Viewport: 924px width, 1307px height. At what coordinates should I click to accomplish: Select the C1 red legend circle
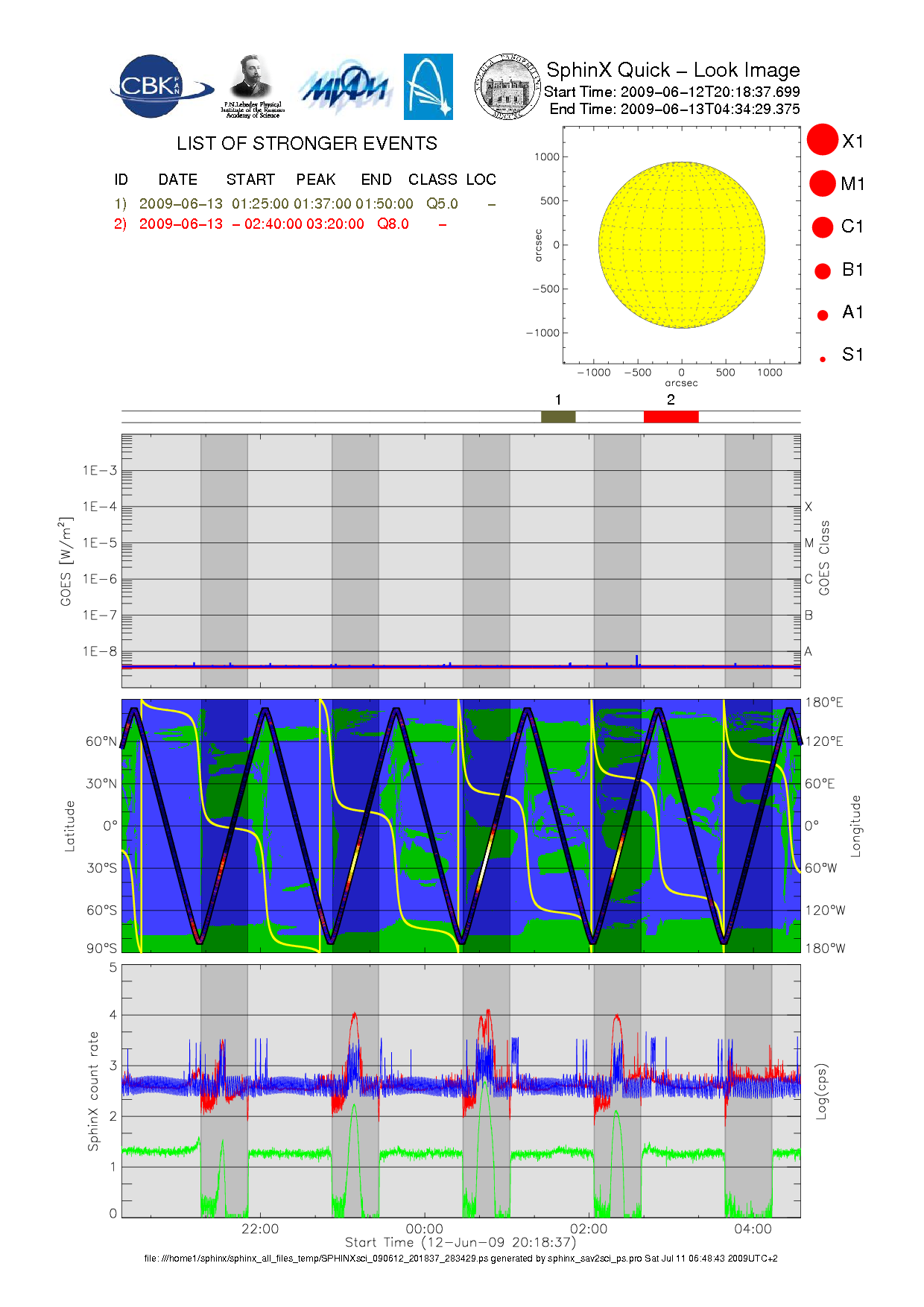[x=823, y=227]
